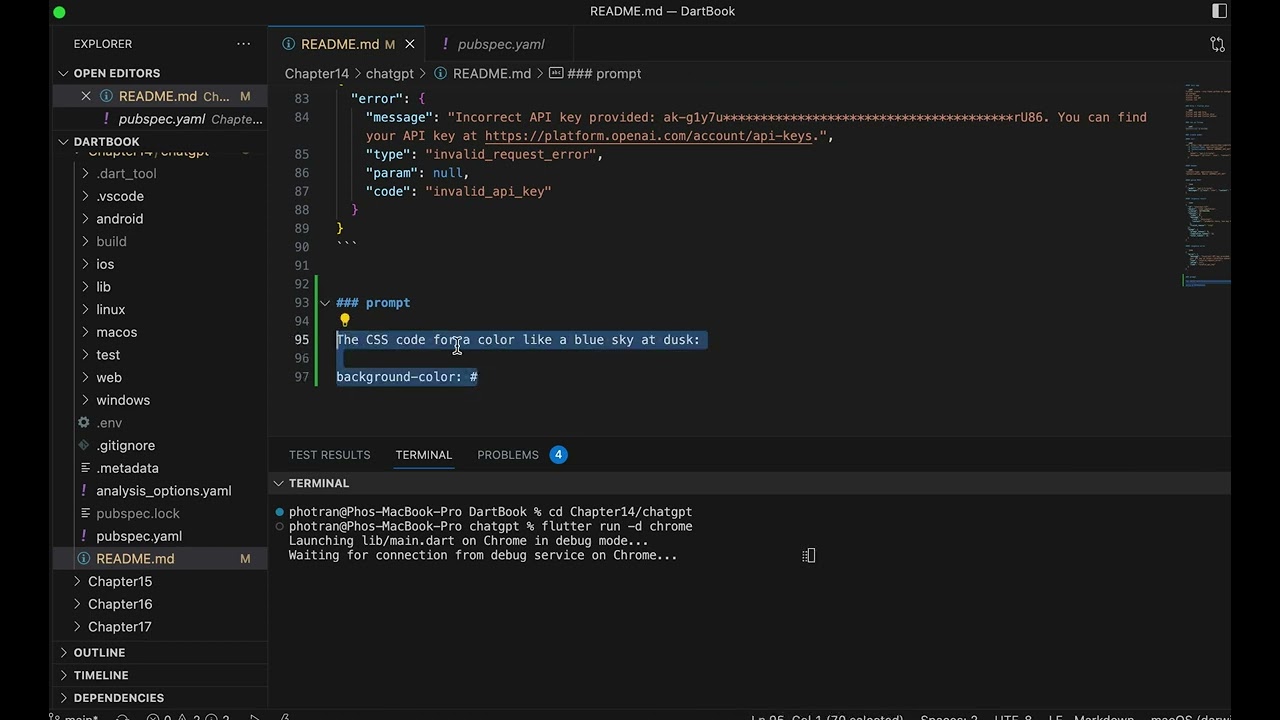Collapse the Terminal section header
Viewport: 1280px width, 720px height.
tap(279, 483)
